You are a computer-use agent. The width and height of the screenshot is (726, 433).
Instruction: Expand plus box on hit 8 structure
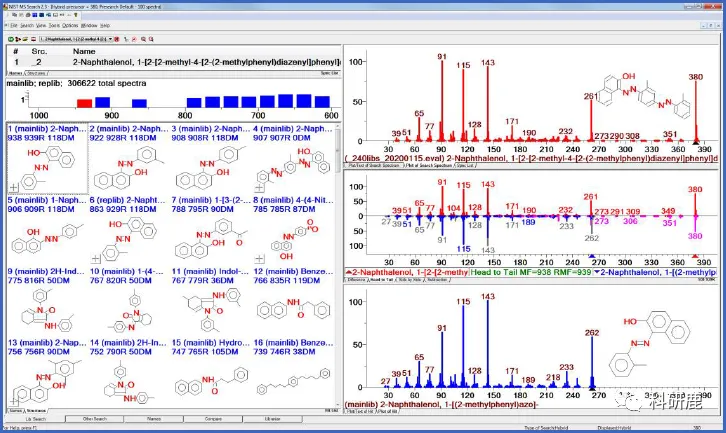click(259, 259)
